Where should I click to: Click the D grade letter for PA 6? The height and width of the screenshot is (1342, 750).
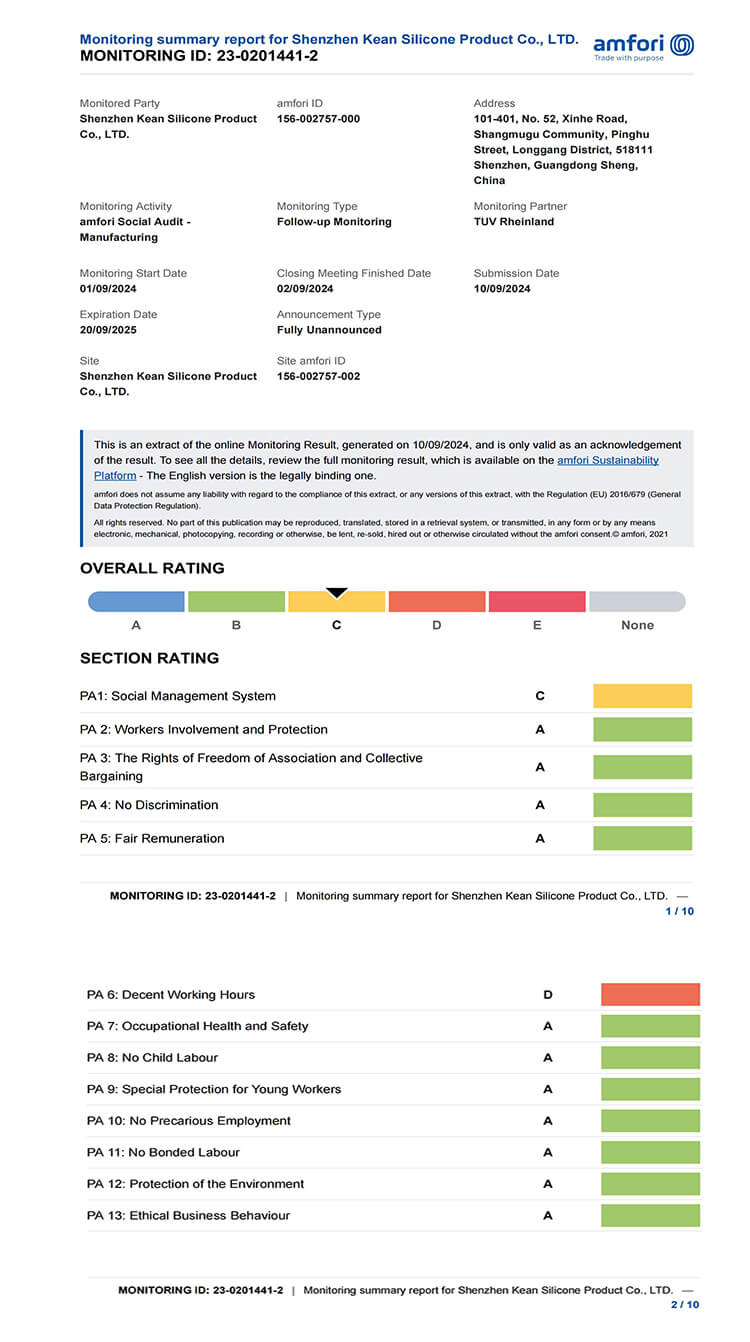tap(548, 995)
